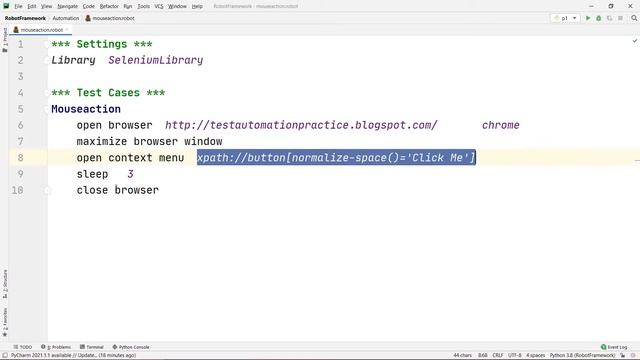Open the Terminal tool window
The image size is (640, 360).
[x=92, y=347]
